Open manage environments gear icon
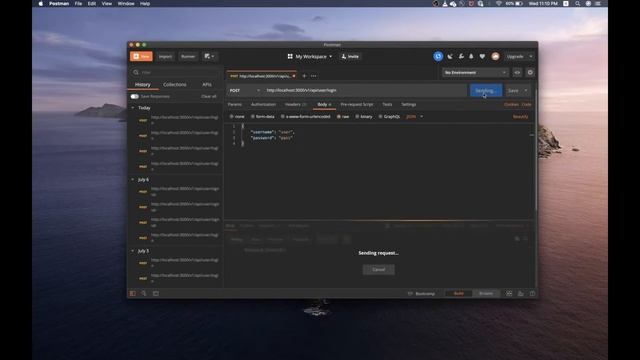 coord(530,73)
